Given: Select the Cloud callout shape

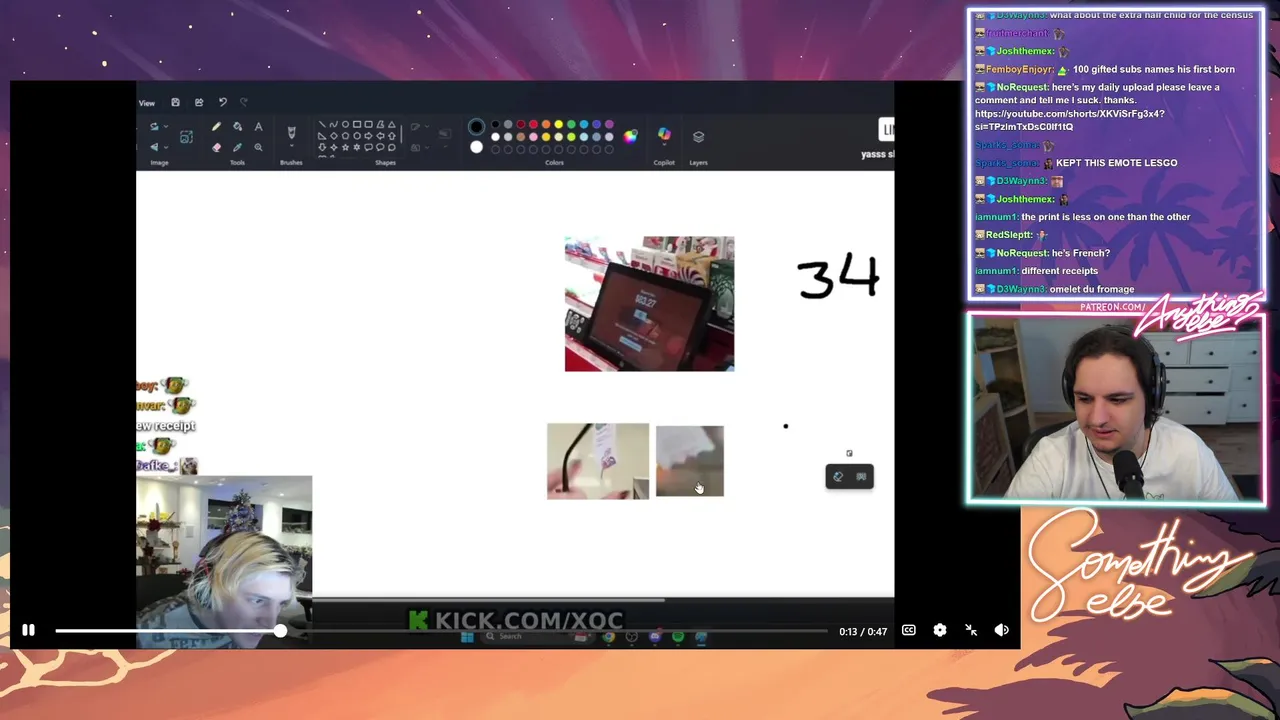Looking at the screenshot, I should click(391, 147).
